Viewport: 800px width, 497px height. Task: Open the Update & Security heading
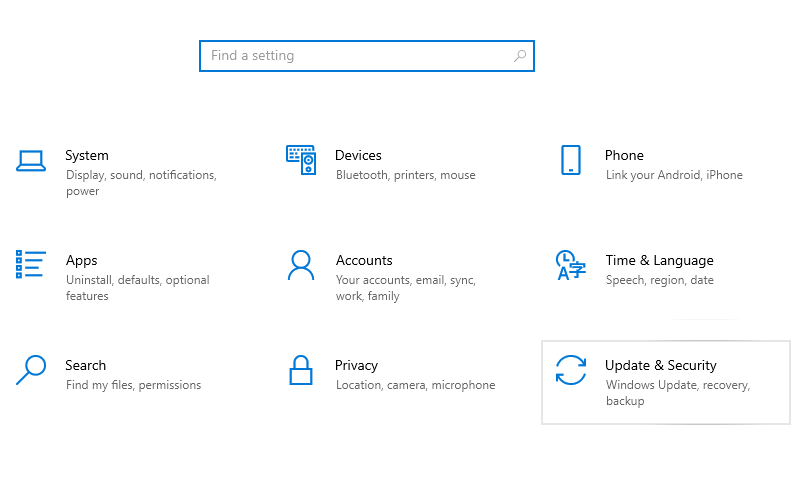pos(661,365)
